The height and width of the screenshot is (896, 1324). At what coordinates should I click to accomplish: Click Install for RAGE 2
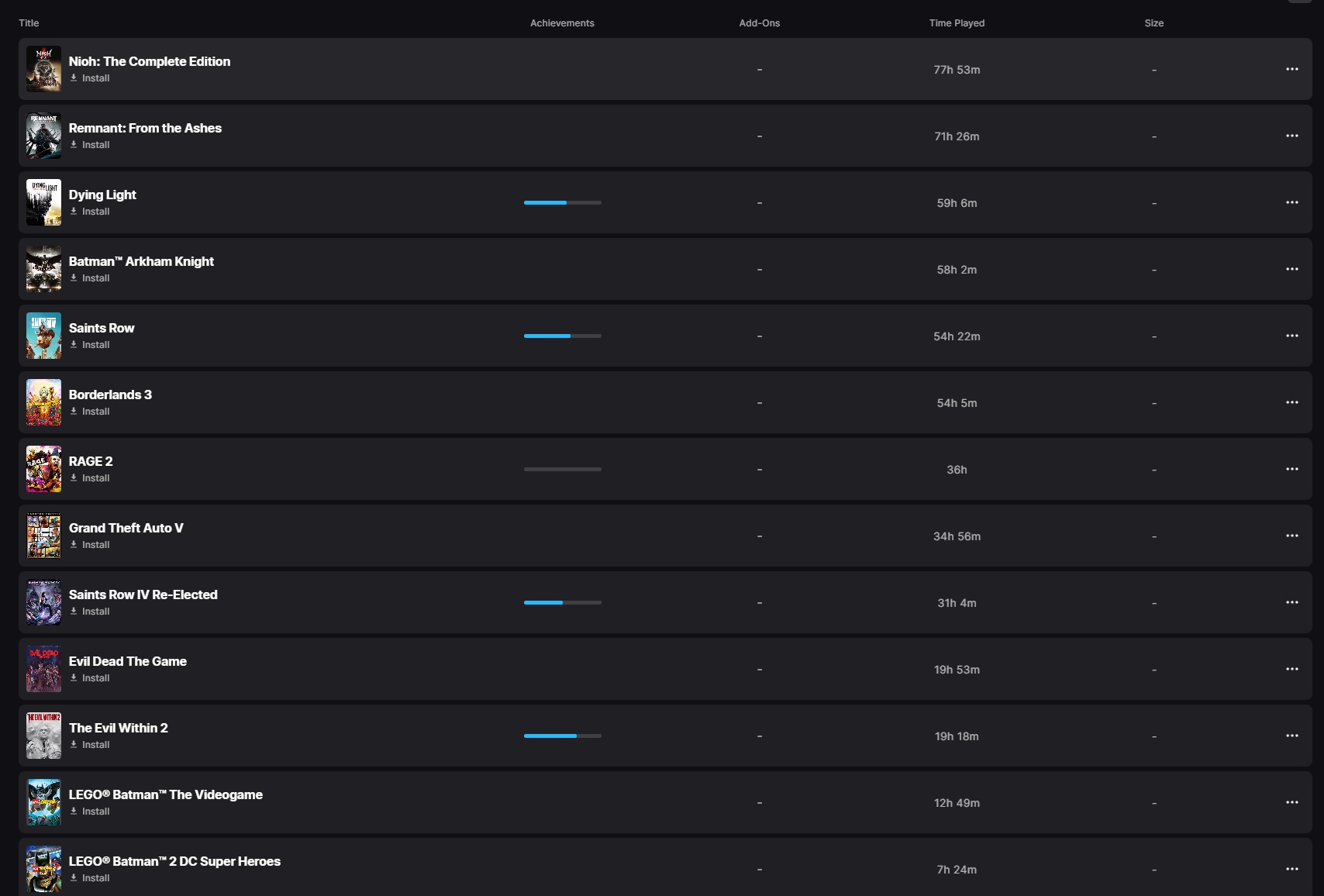point(90,478)
